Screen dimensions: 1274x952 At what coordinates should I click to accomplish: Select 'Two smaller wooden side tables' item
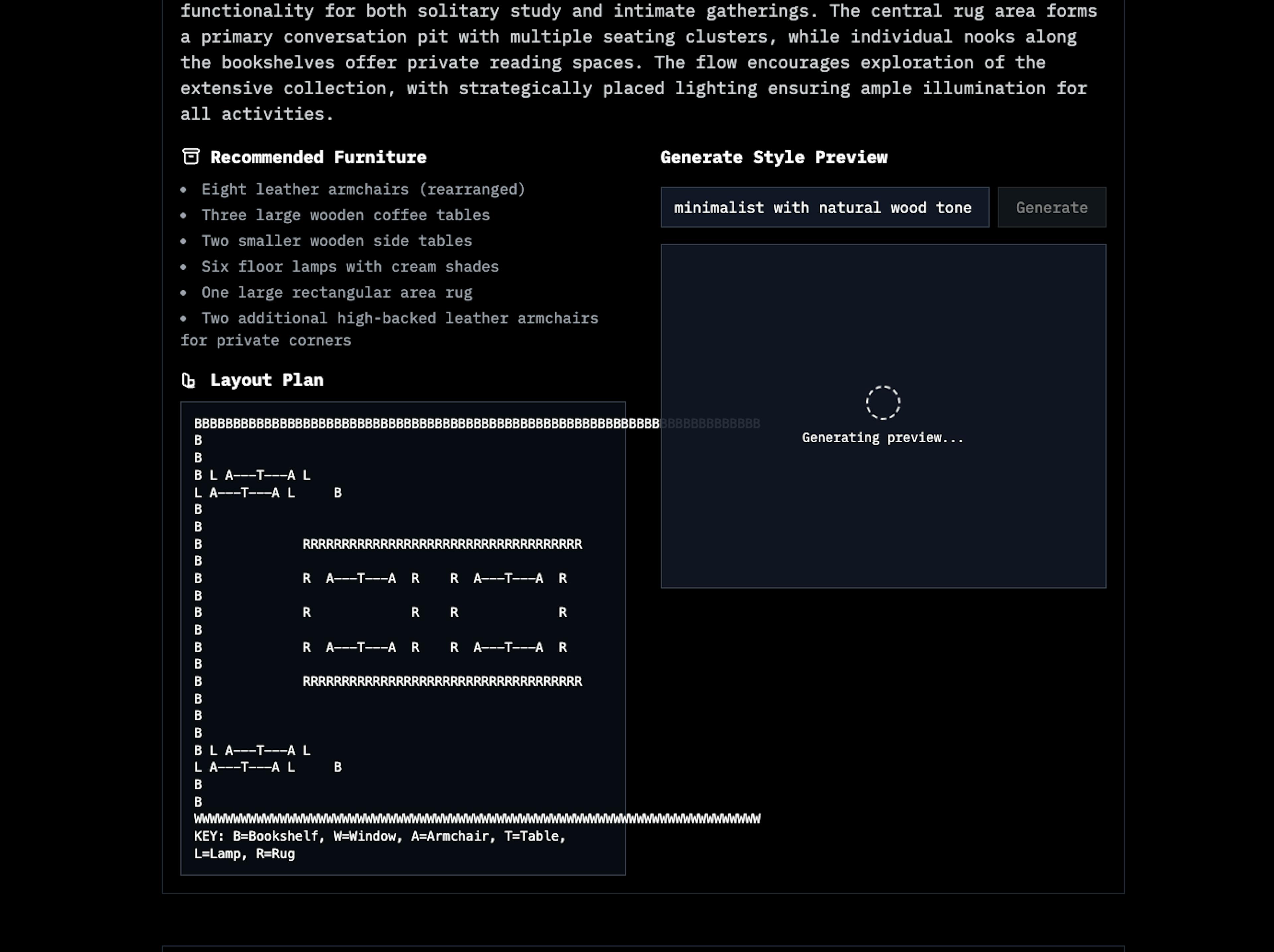coord(336,241)
